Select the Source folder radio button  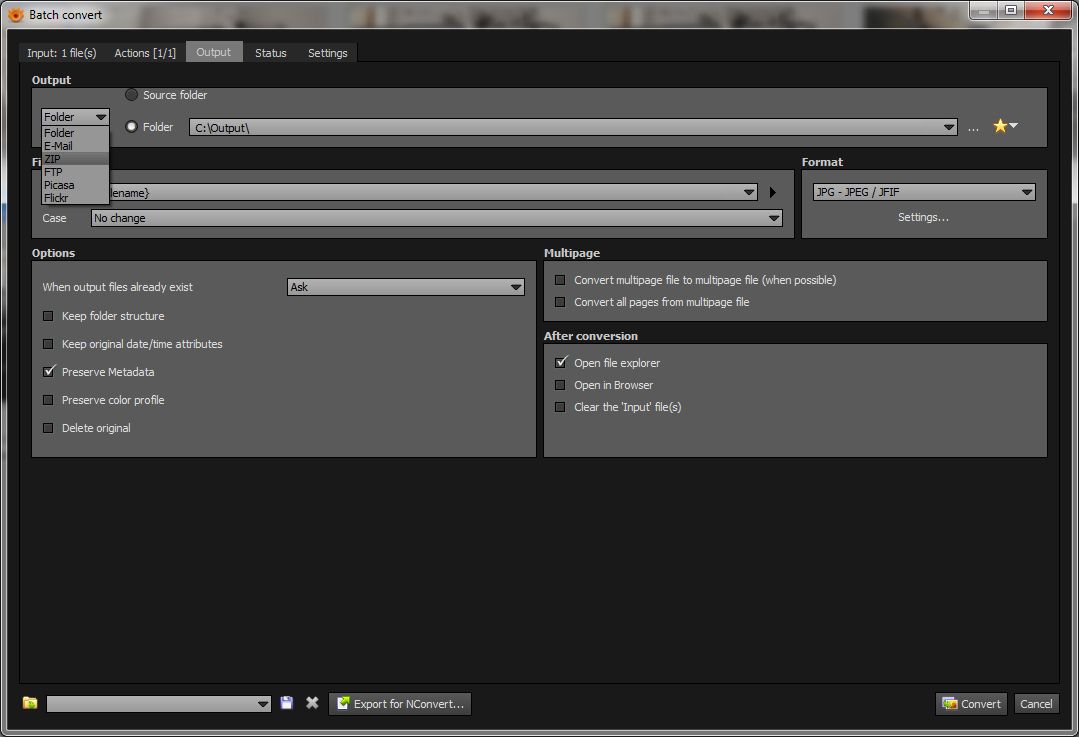point(131,95)
